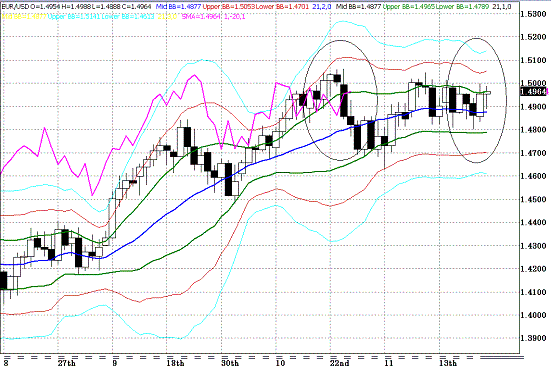Click the 1.4700 price axis label

tap(534, 153)
